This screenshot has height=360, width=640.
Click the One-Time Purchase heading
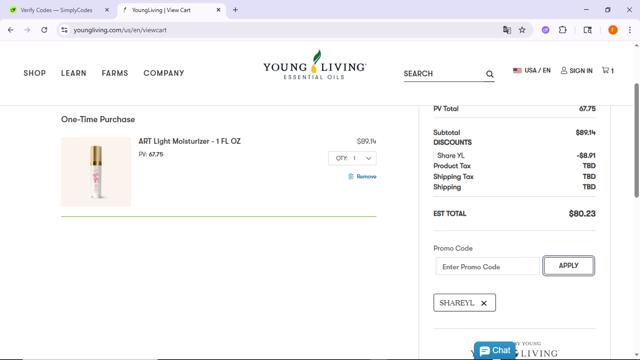point(98,119)
